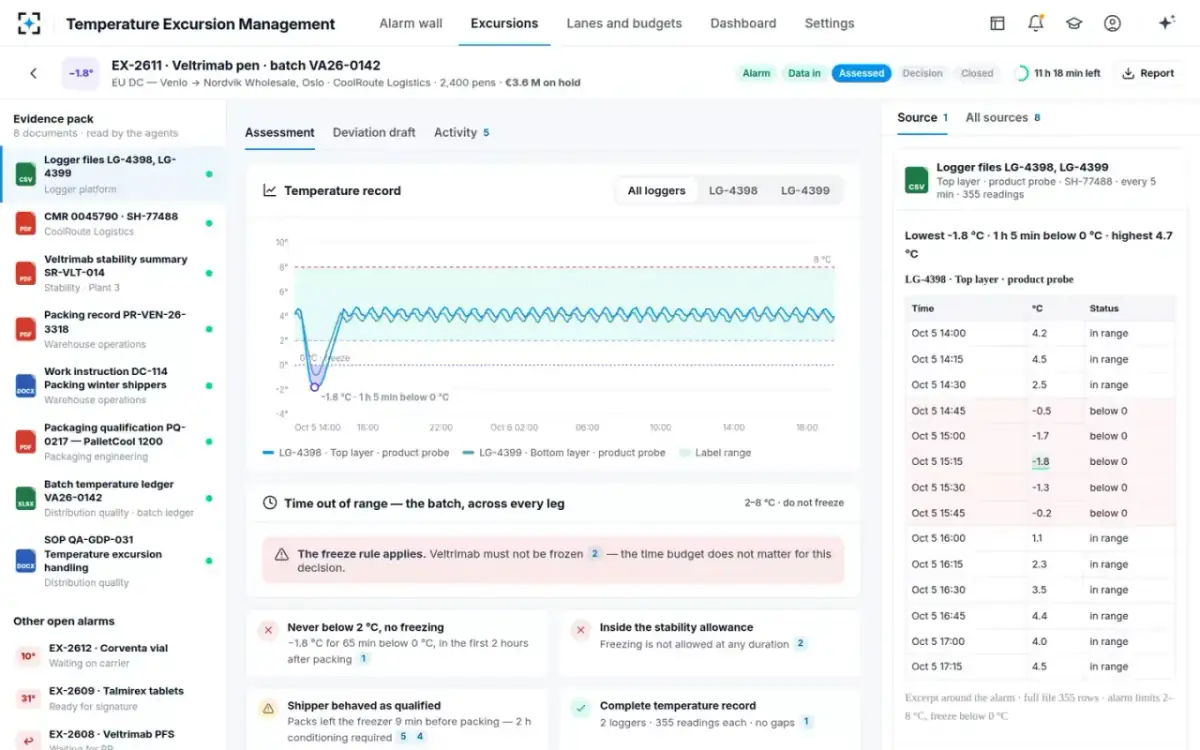Click DOCX icon of SOP QA-GDP-031

(25, 560)
